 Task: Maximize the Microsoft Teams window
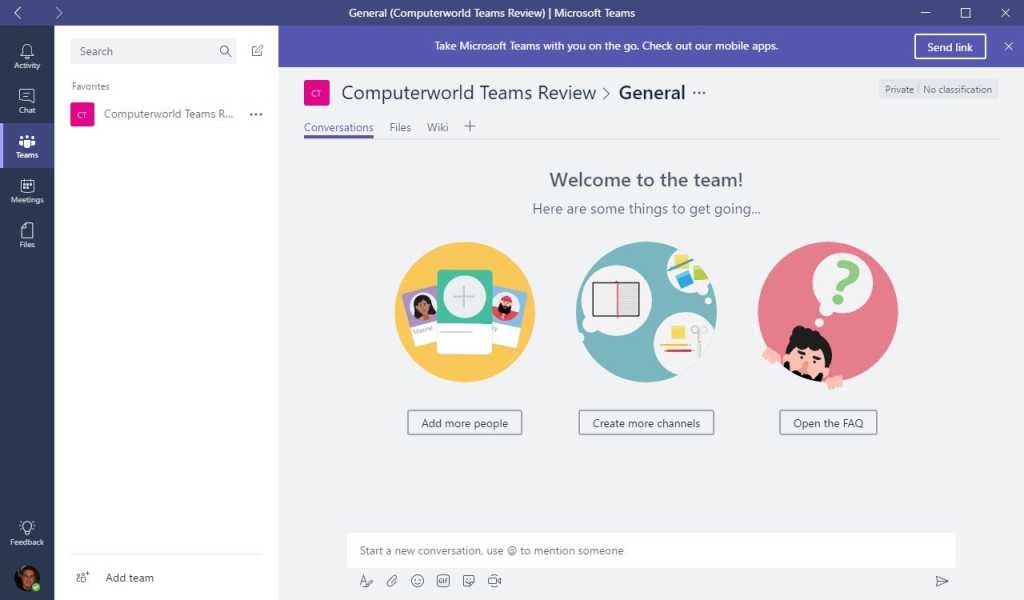965,12
